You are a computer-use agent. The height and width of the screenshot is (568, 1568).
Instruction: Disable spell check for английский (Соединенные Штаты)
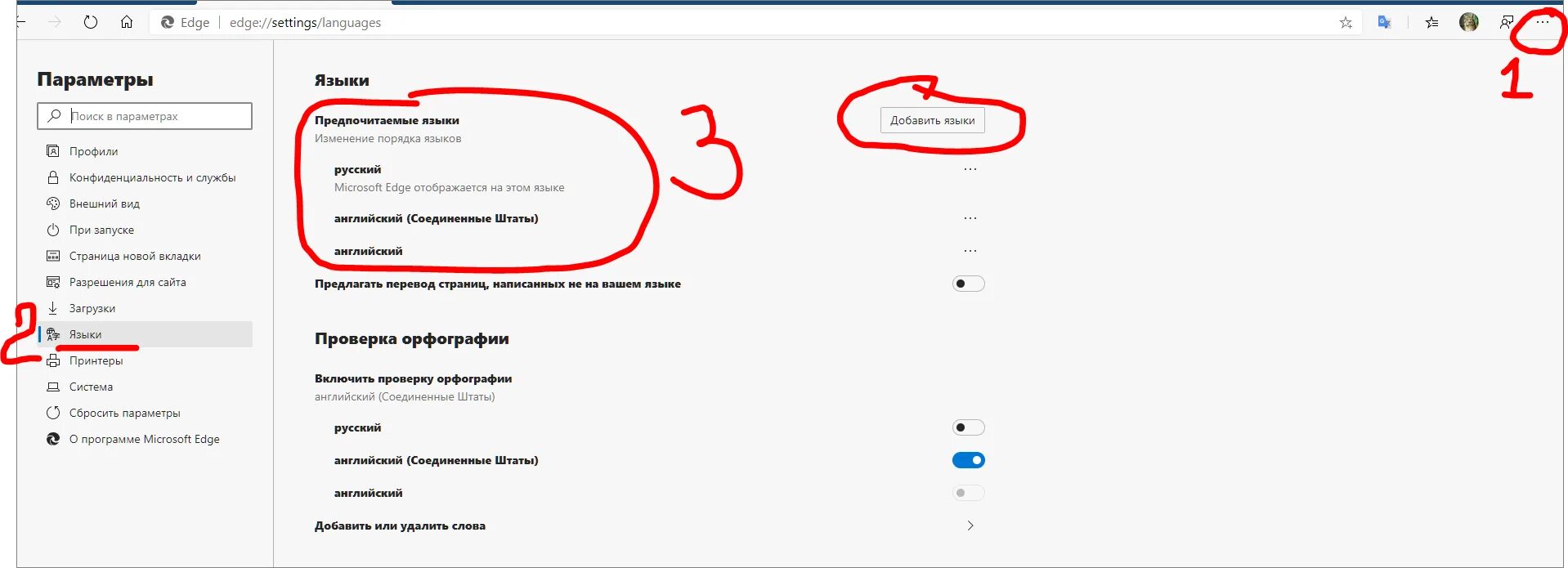click(969, 460)
